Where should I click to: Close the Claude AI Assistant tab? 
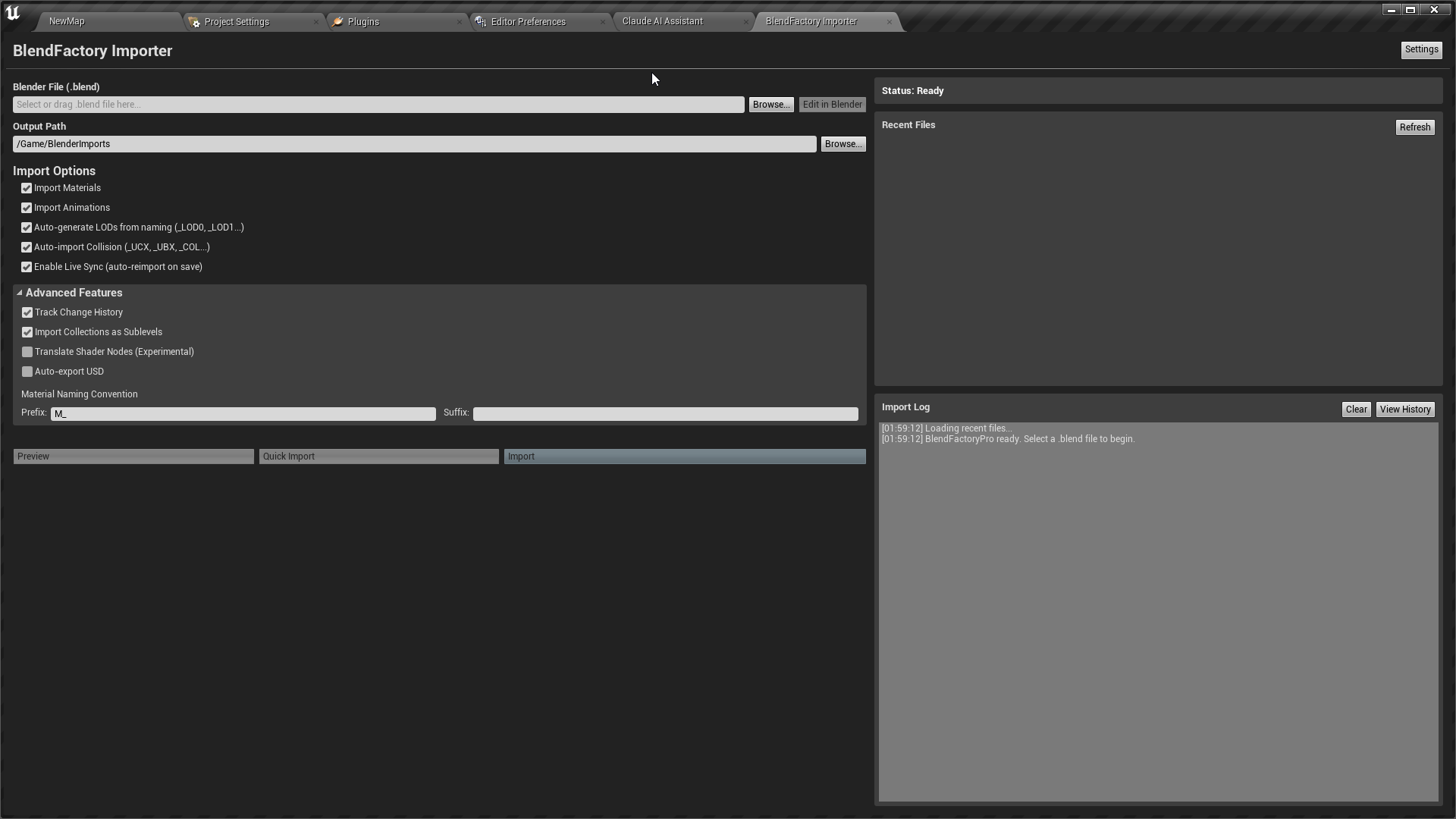click(746, 22)
